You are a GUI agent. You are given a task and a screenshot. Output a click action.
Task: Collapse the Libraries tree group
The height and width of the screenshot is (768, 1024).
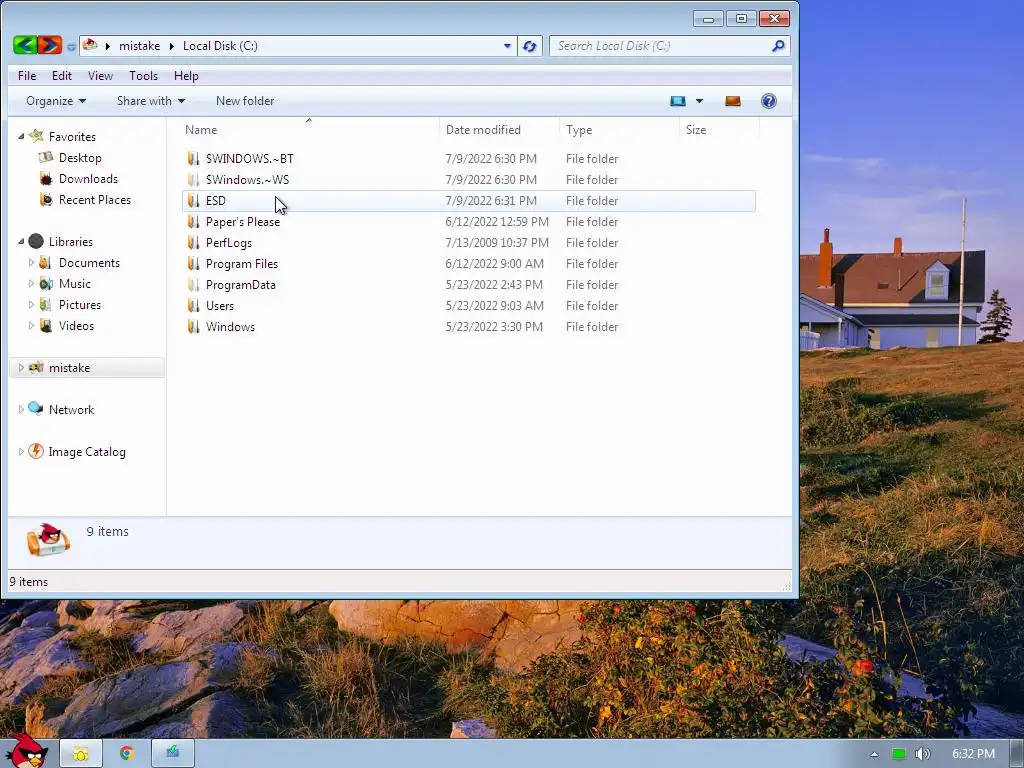(21, 242)
